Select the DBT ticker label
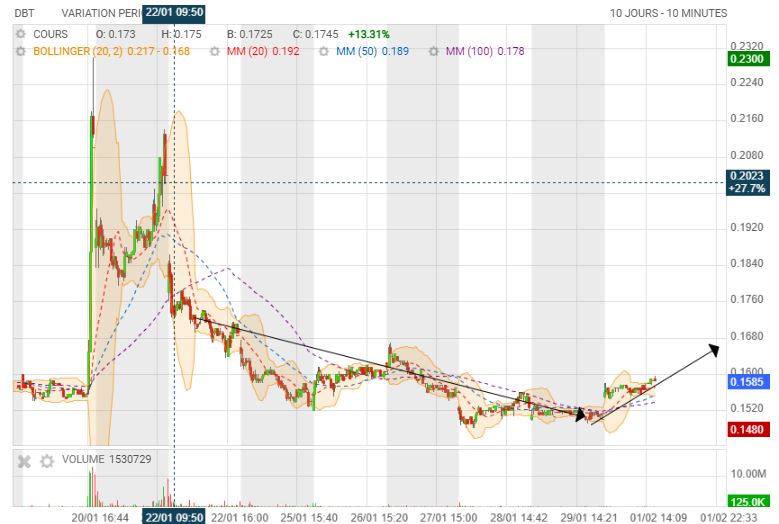Screen dimensions: 779x524 click(x=24, y=13)
